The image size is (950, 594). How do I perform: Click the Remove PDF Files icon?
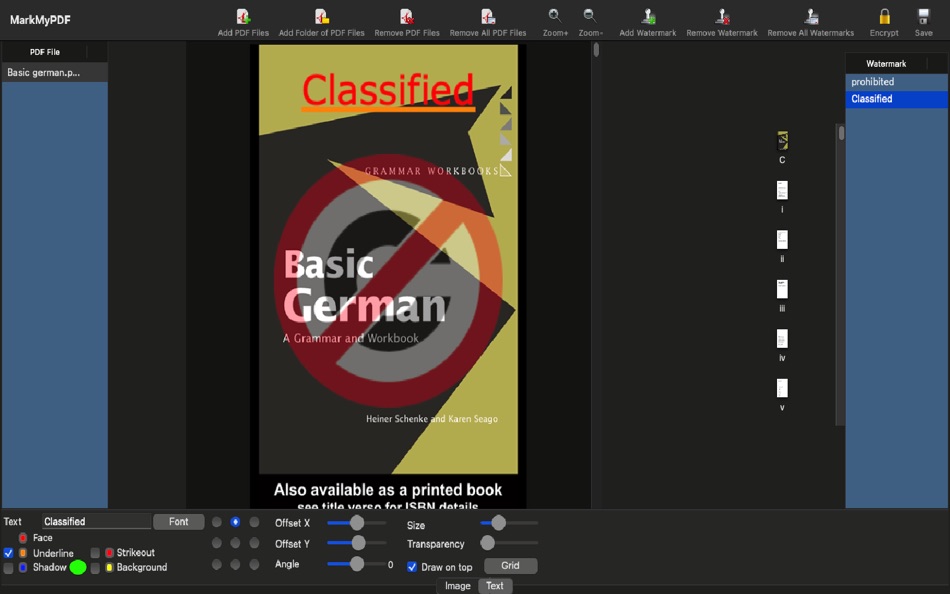(407, 16)
